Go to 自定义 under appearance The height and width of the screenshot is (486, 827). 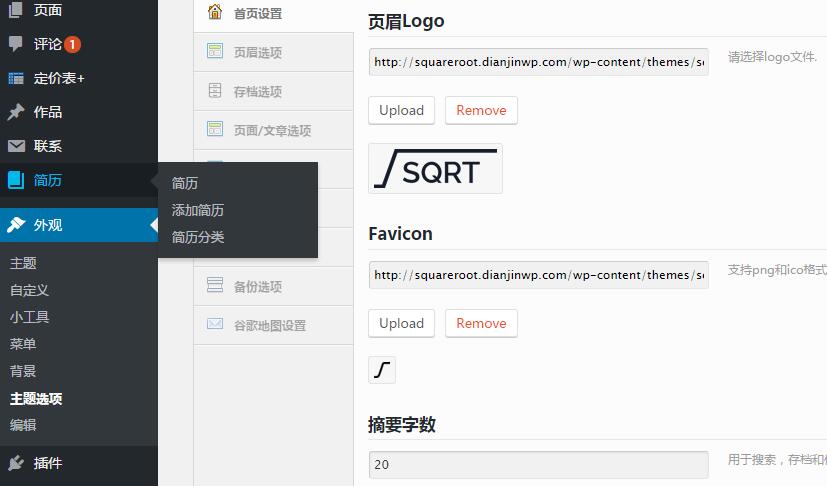[x=30, y=290]
